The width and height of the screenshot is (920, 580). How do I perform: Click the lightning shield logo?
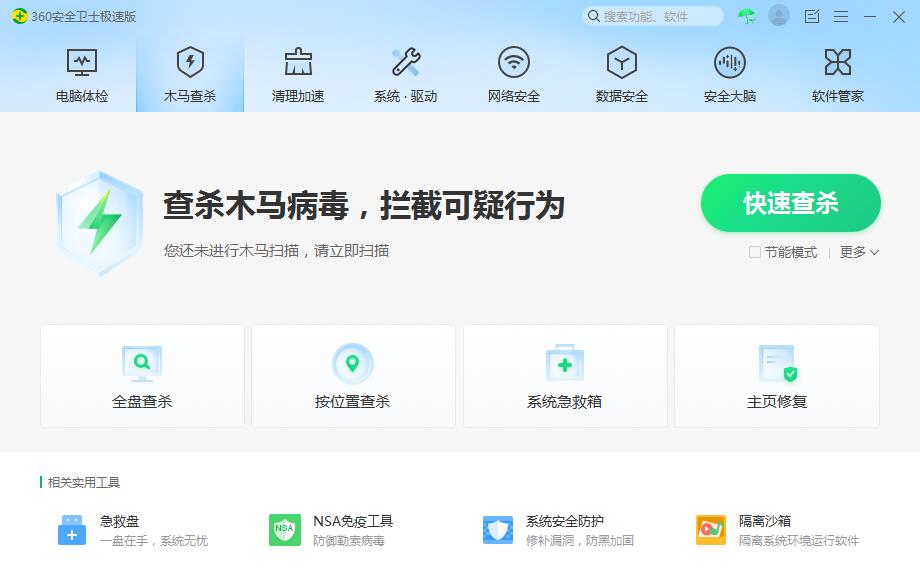(x=100, y=223)
